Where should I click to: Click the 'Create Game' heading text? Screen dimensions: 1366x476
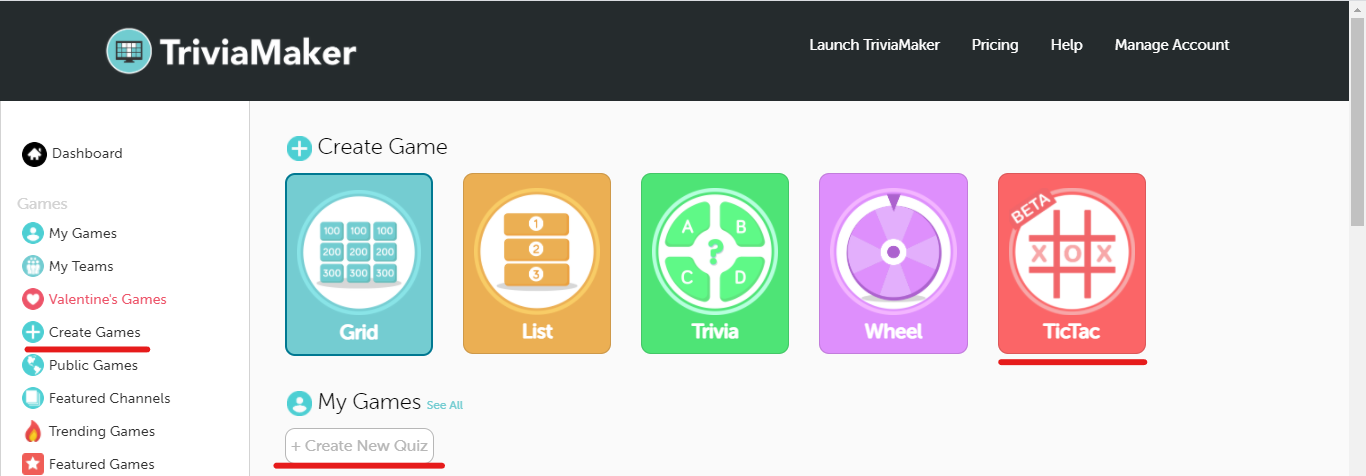(x=383, y=147)
